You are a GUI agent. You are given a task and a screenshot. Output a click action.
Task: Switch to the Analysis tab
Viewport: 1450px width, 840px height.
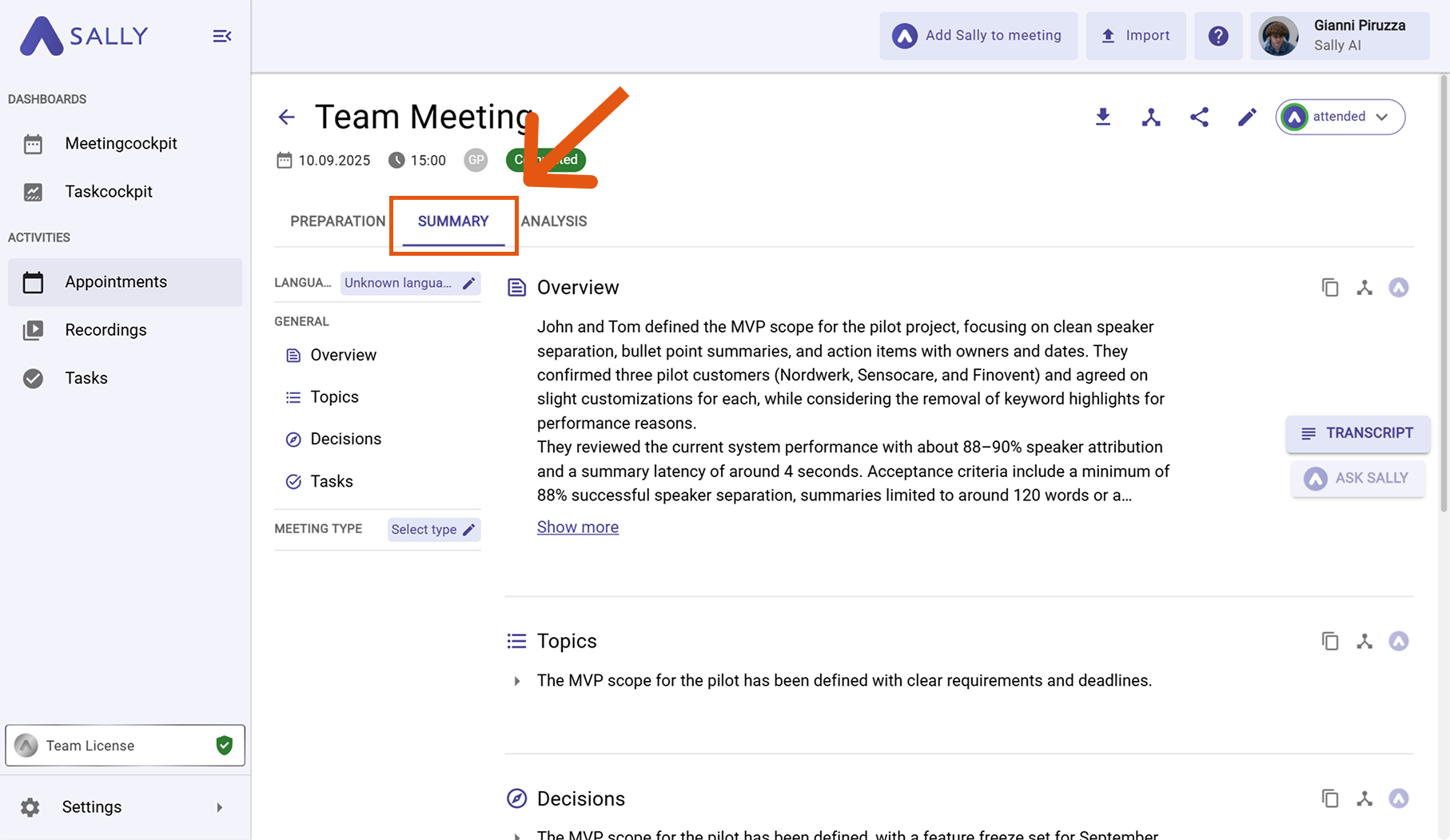click(554, 221)
